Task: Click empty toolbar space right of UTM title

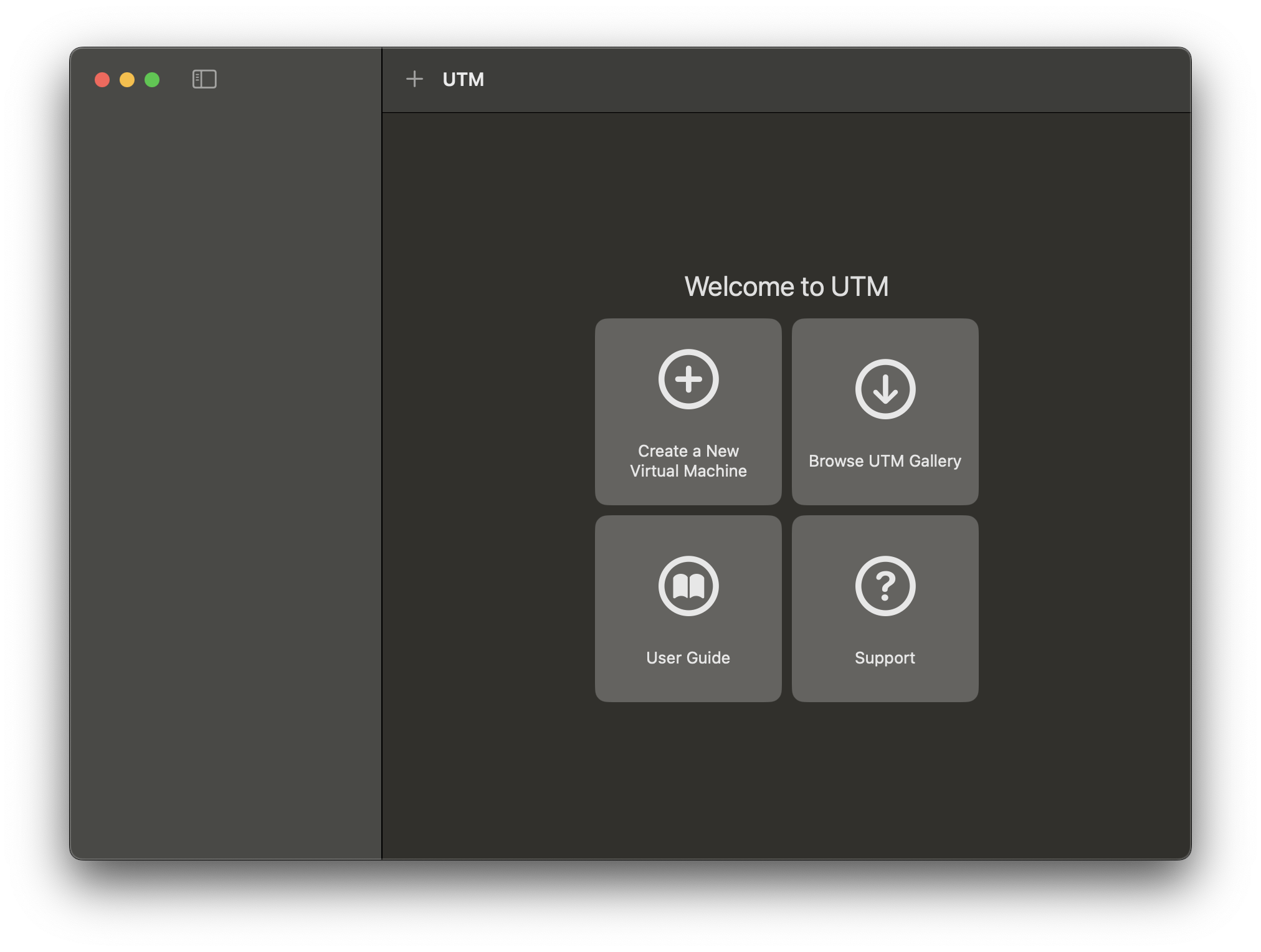Action: pos(810,80)
